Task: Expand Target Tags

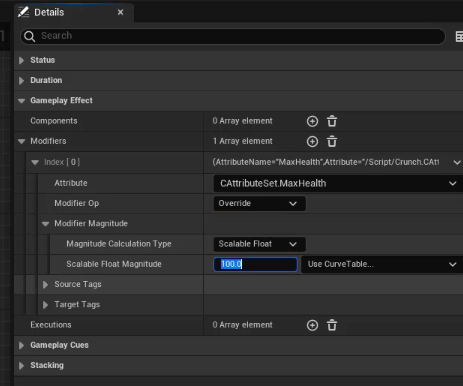Action: click(46, 305)
